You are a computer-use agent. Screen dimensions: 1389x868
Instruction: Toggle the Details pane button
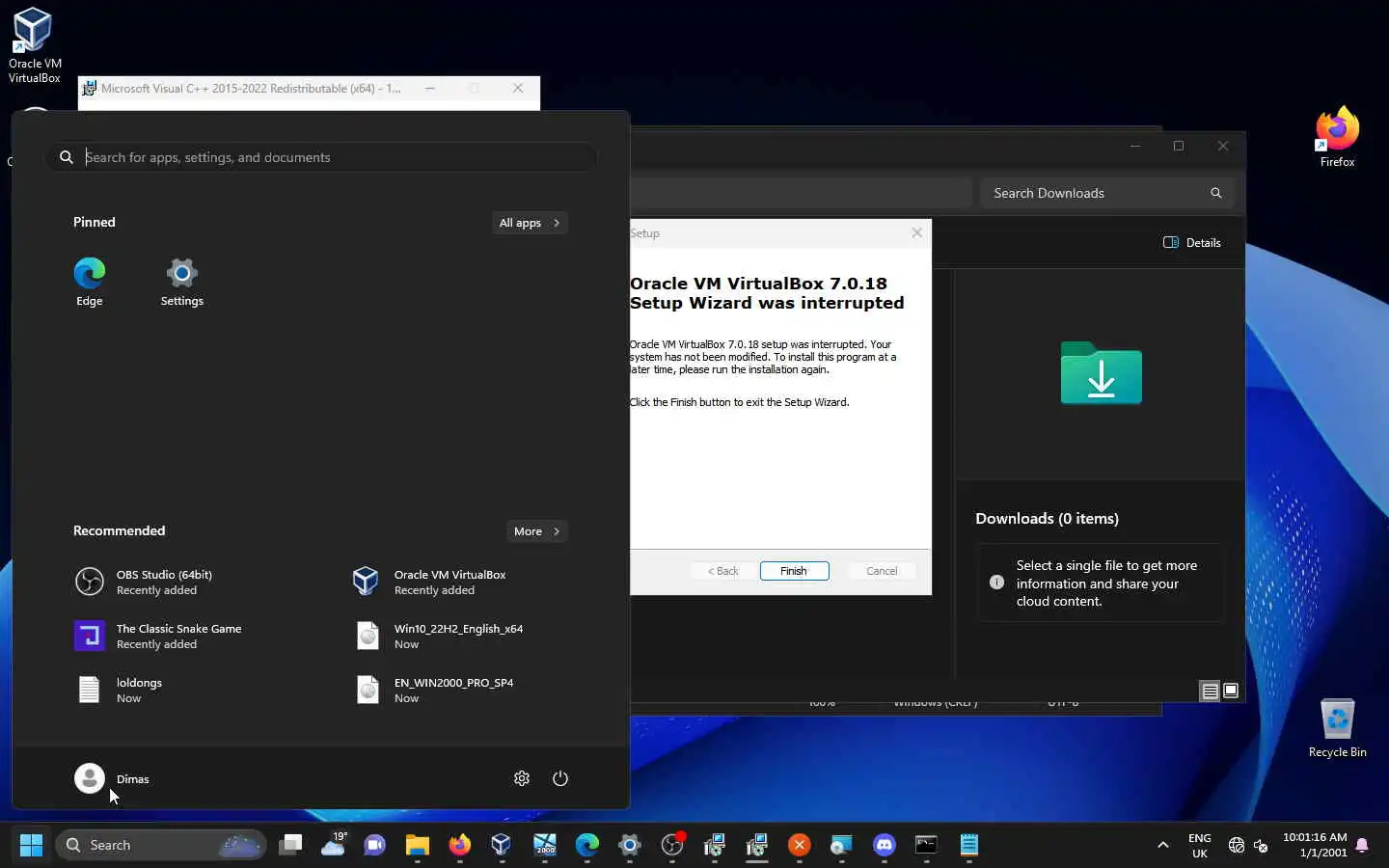[x=1192, y=243]
